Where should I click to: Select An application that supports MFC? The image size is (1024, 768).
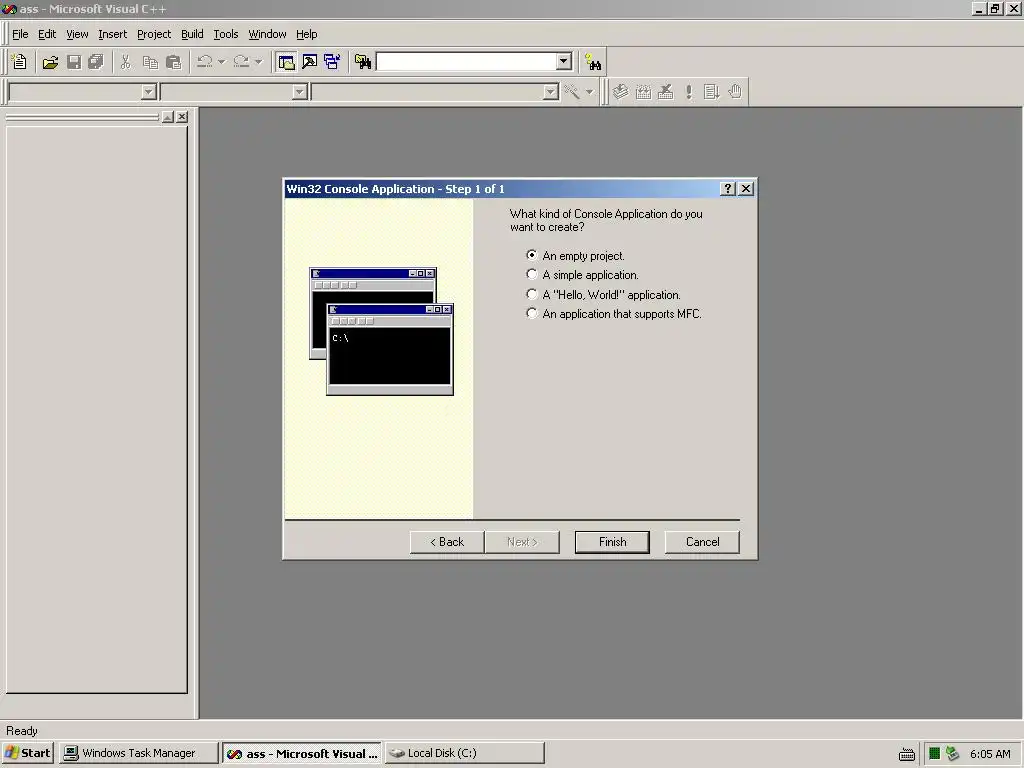614,314
